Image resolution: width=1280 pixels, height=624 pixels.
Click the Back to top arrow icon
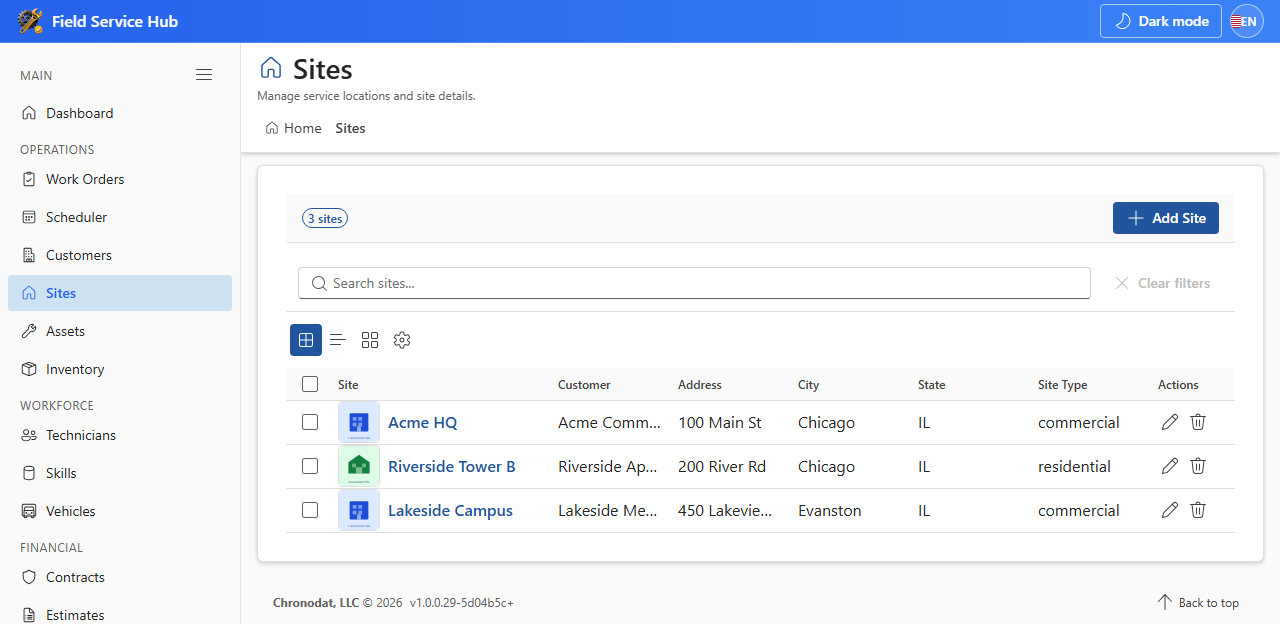[1165, 602]
